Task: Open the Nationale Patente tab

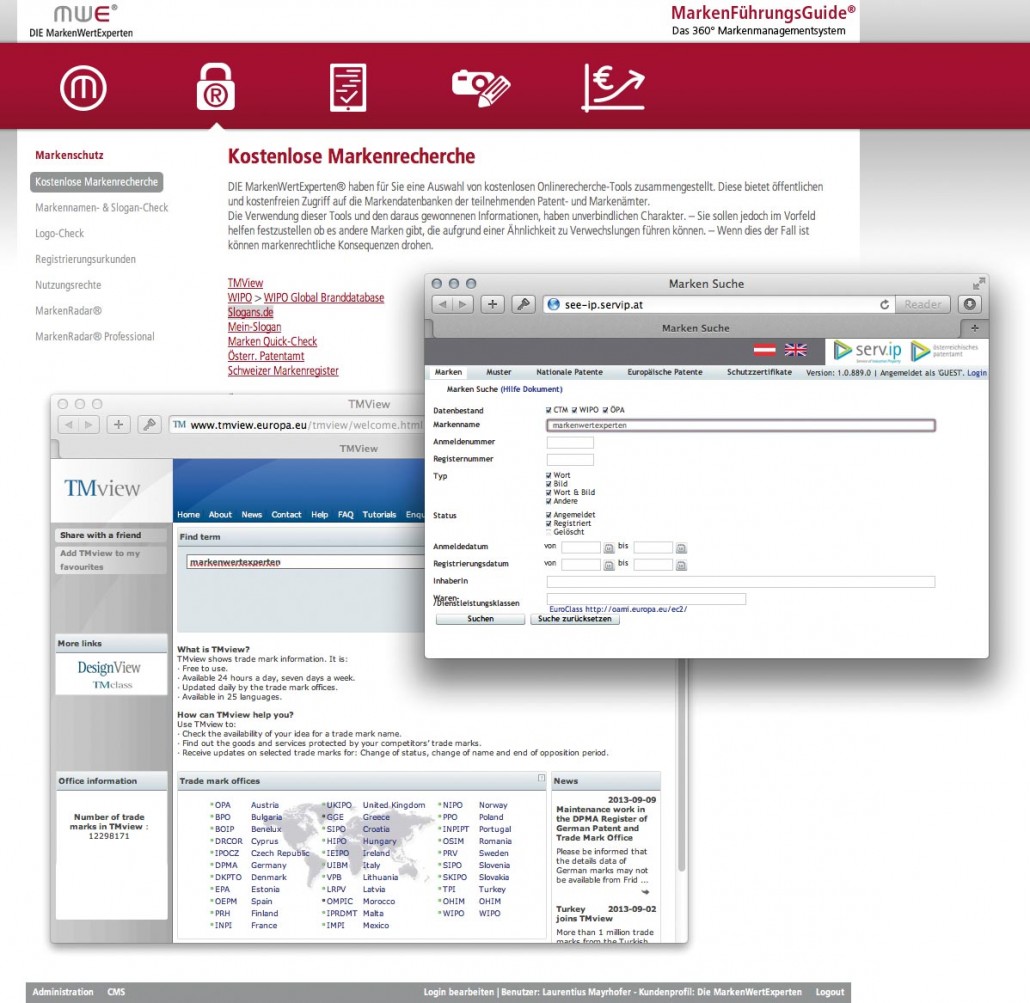Action: tap(569, 372)
